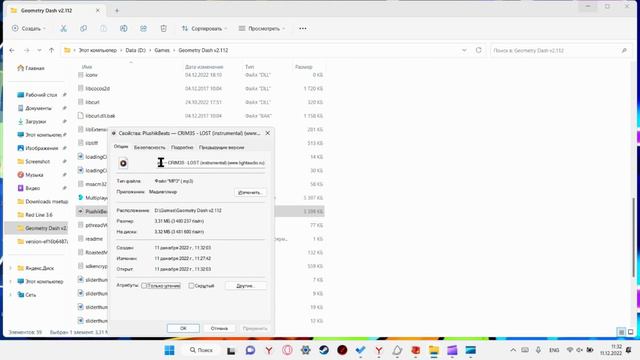This screenshot has height=360, width=640.
Task: Click Изменить button next to application
Action: (x=250, y=192)
